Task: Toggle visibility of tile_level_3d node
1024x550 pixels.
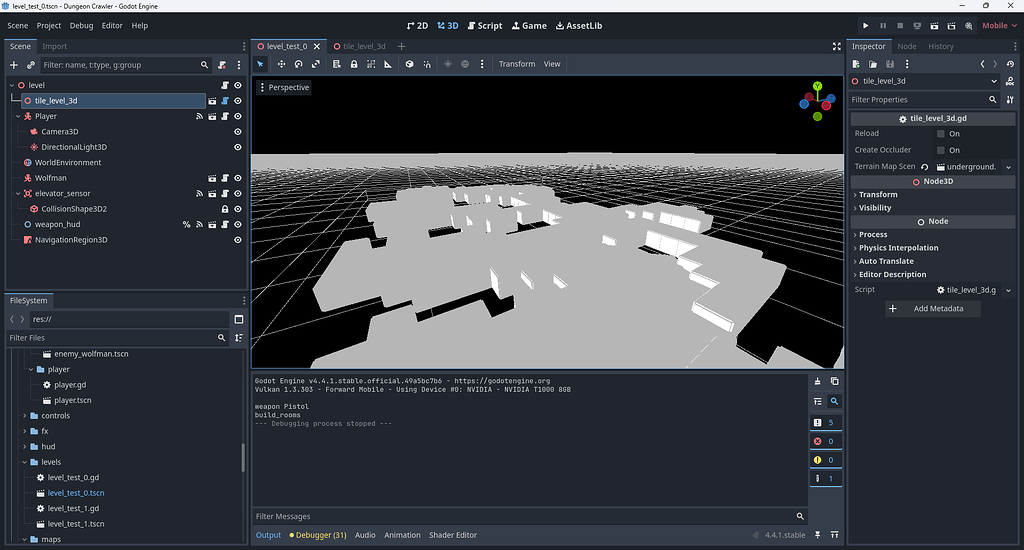Action: click(x=238, y=101)
